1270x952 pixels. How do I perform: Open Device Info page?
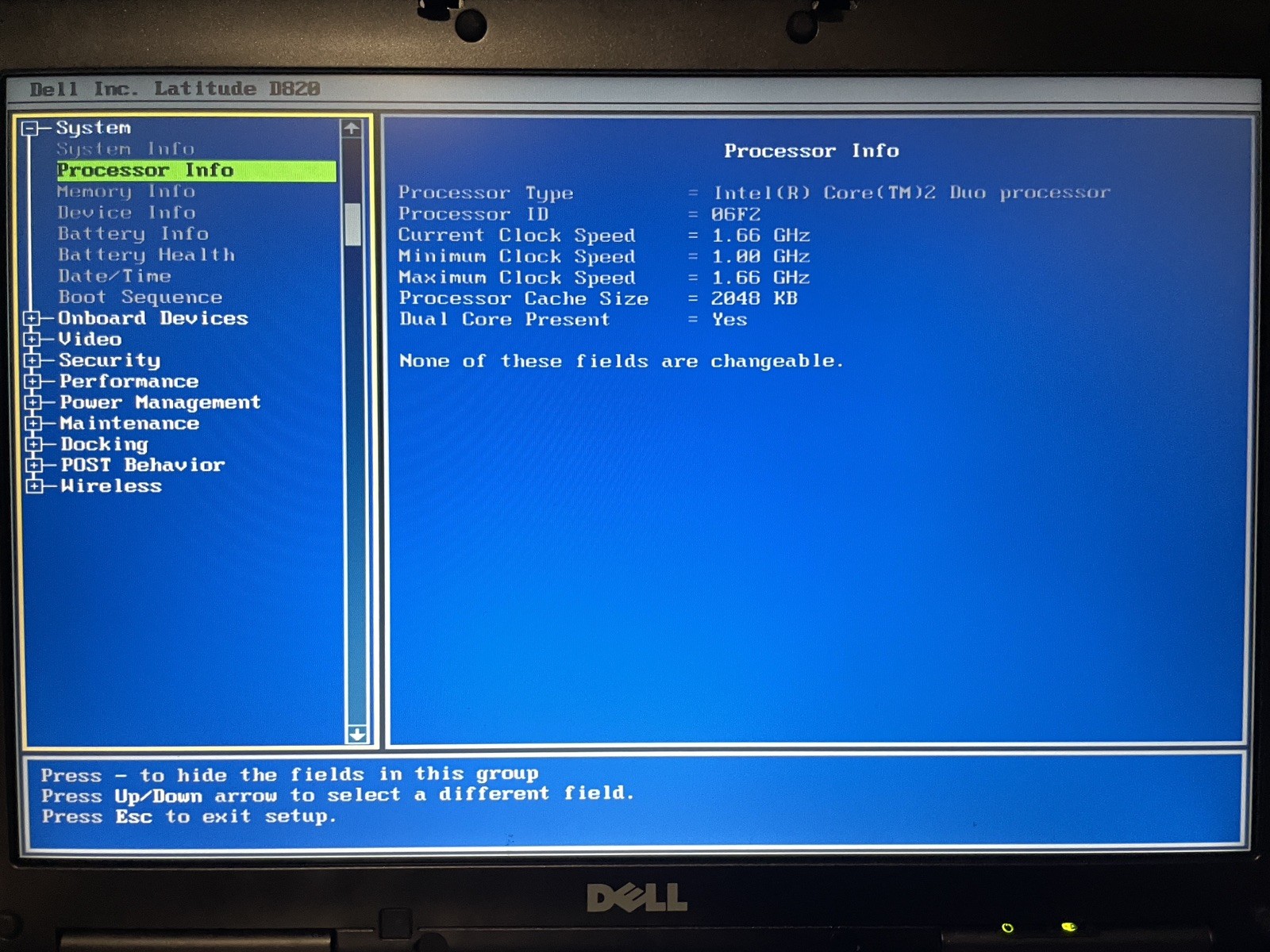[126, 213]
